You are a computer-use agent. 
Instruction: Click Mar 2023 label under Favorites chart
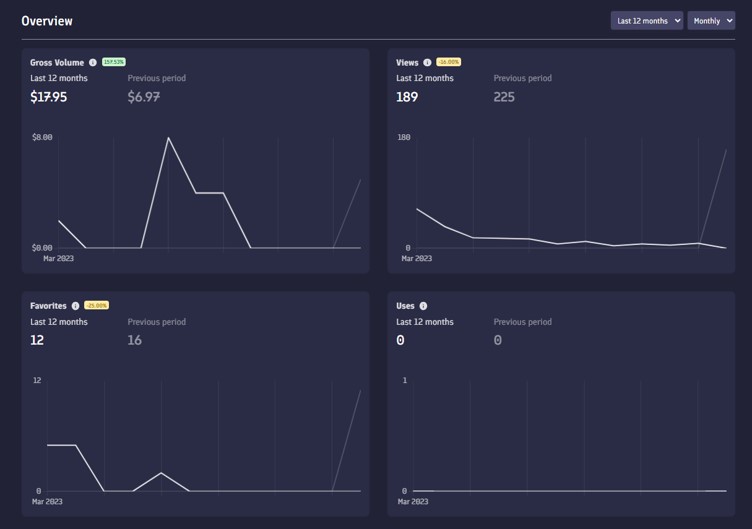coord(47,501)
